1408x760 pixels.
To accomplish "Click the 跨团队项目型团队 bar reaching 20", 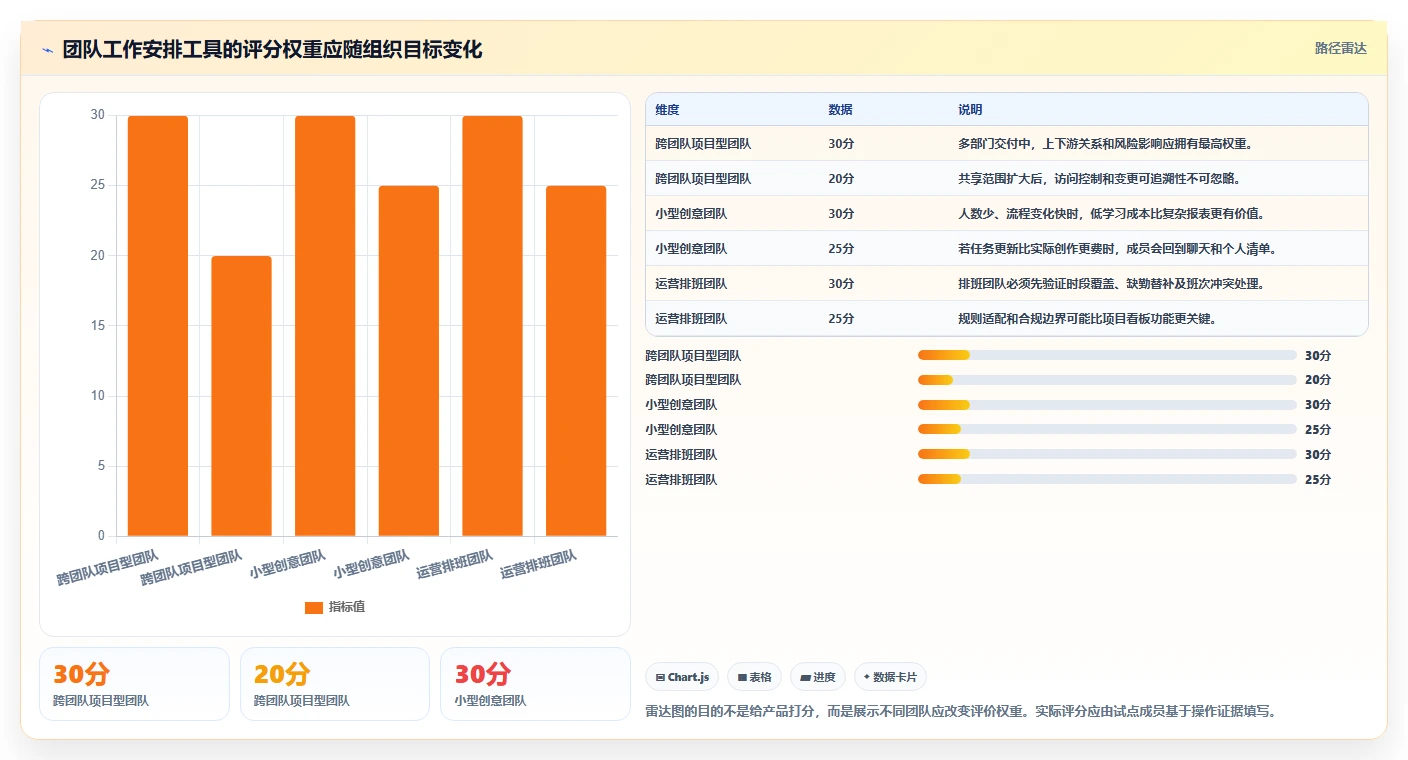I will [x=241, y=396].
